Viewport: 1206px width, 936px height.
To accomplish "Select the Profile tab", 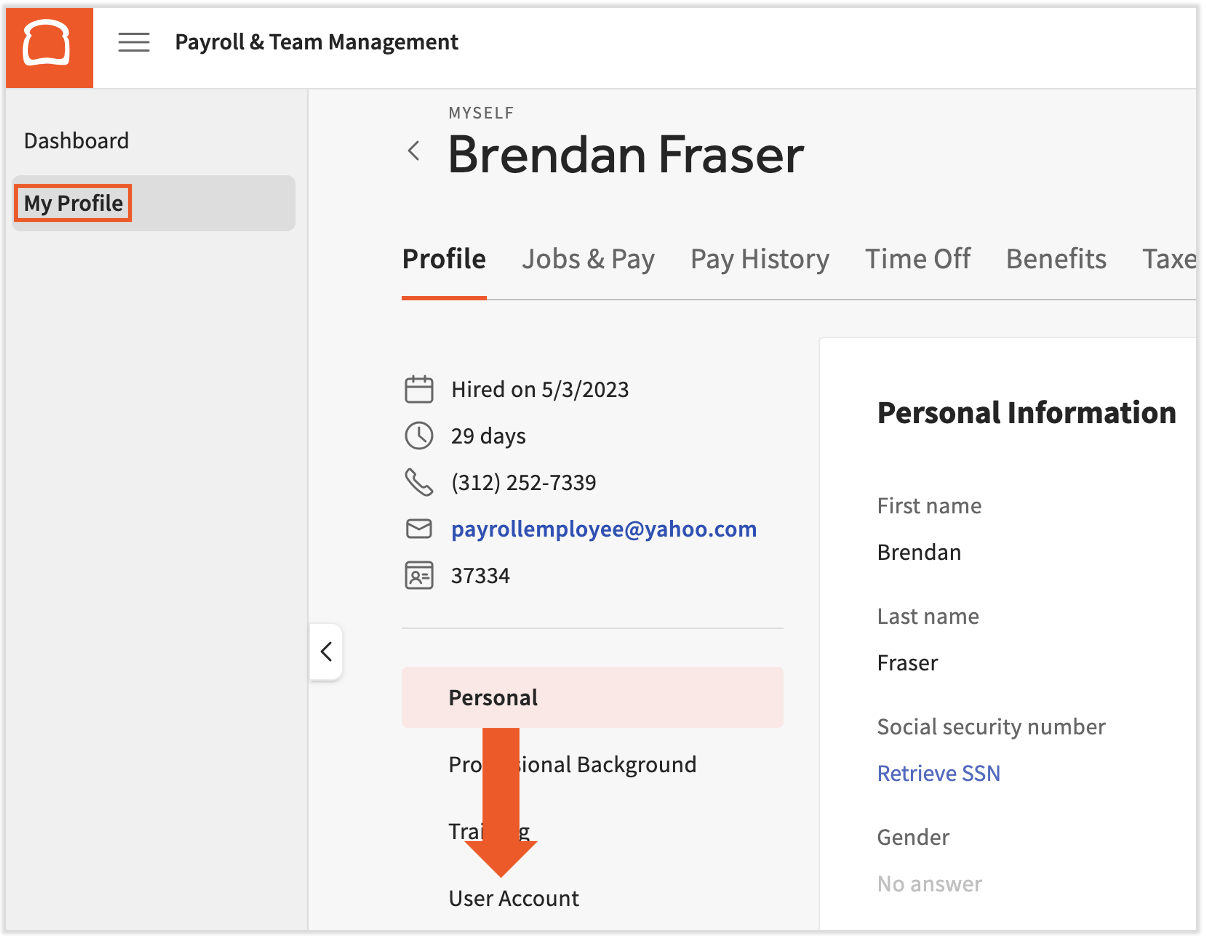I will coord(444,259).
